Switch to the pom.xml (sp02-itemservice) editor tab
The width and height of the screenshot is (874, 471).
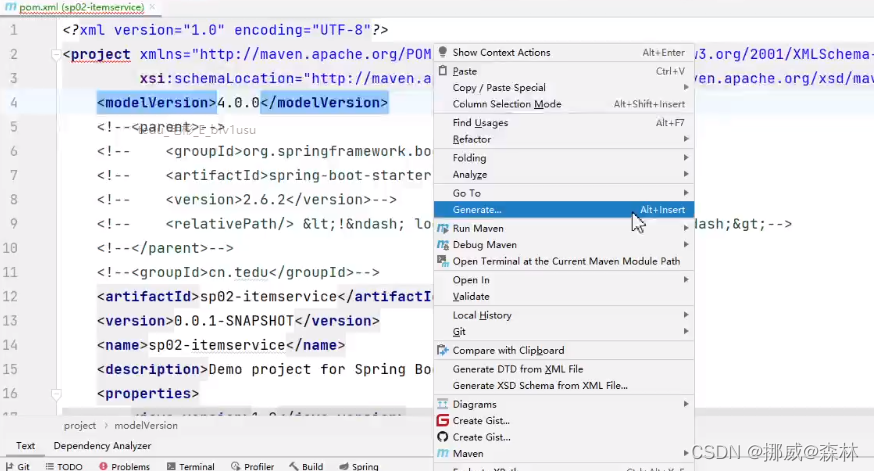[x=81, y=7]
